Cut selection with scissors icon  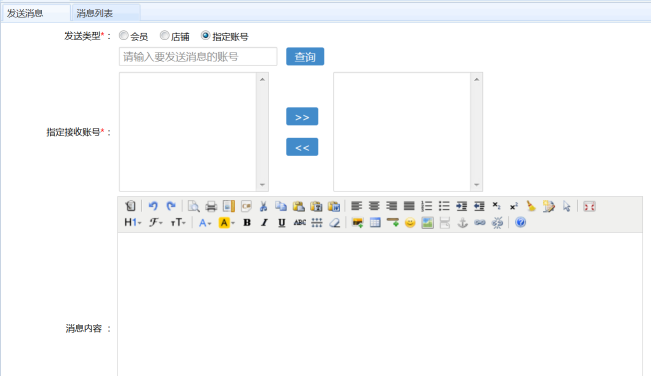(x=264, y=206)
